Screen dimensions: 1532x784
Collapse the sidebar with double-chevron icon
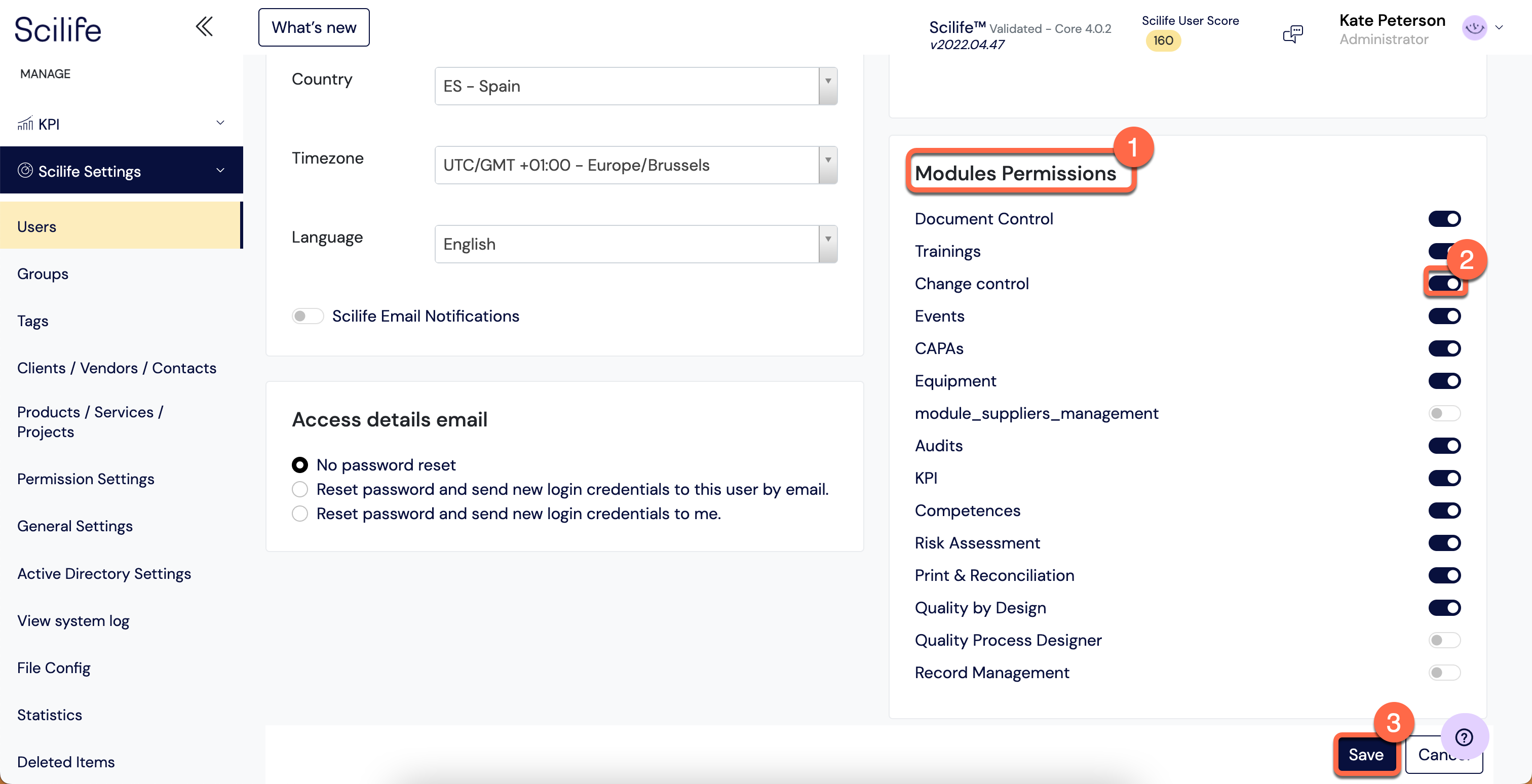pyautogui.click(x=204, y=27)
